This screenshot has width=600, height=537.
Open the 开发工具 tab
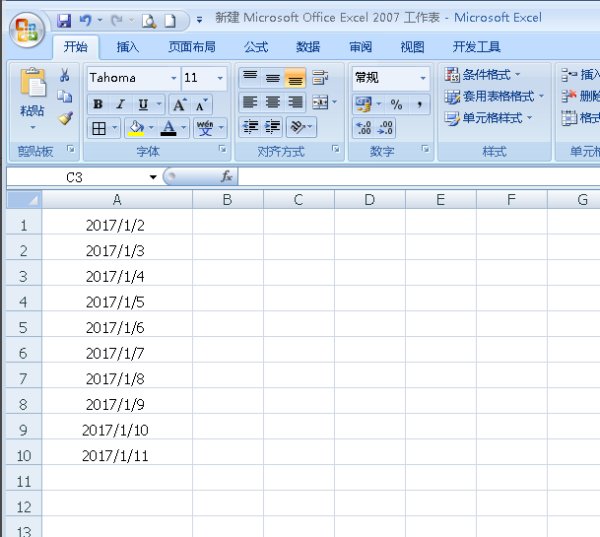(x=476, y=47)
